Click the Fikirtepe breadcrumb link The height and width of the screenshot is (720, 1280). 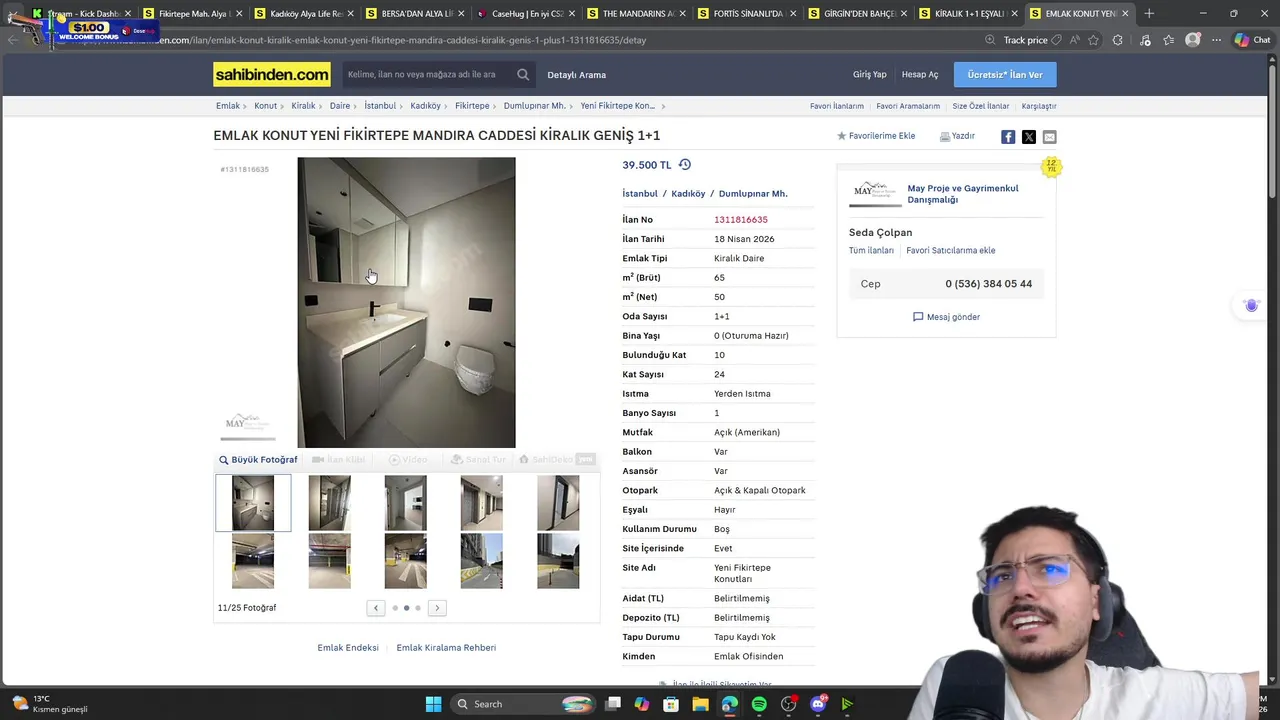click(472, 106)
